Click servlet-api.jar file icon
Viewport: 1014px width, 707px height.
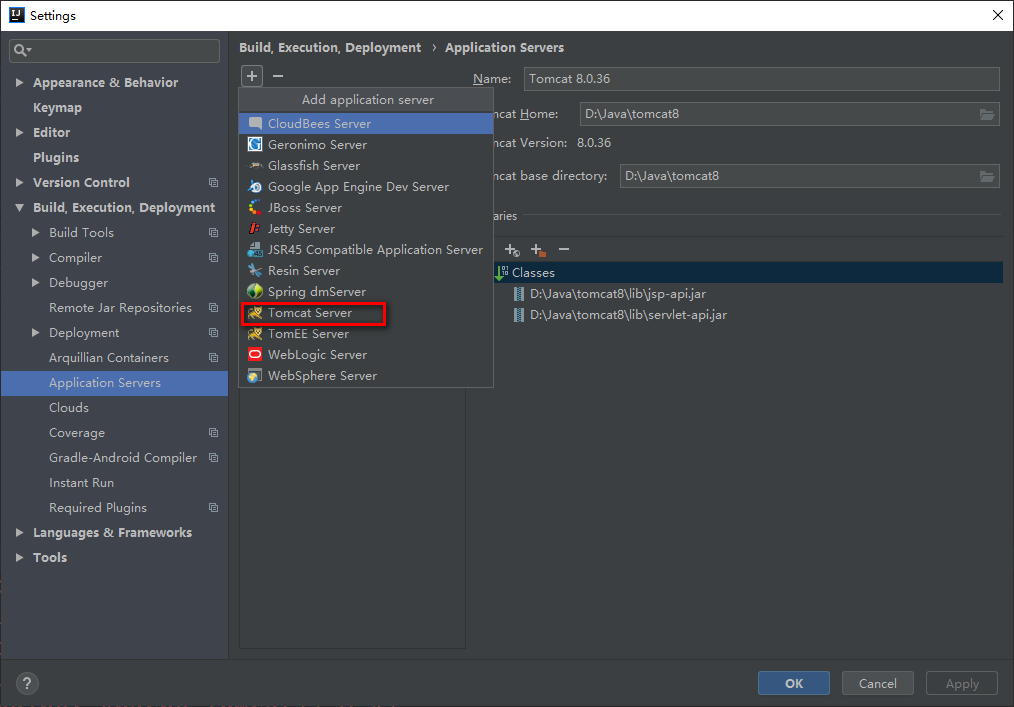(519, 315)
